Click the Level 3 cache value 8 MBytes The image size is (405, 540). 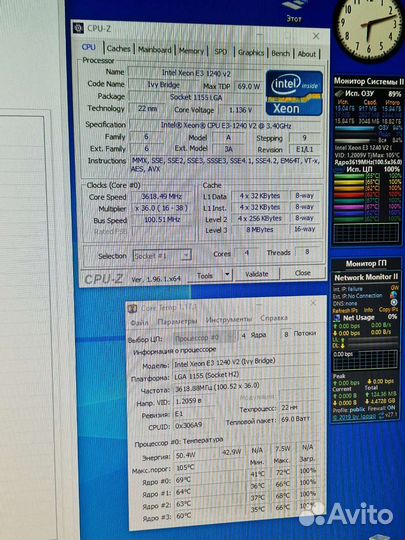tap(259, 230)
